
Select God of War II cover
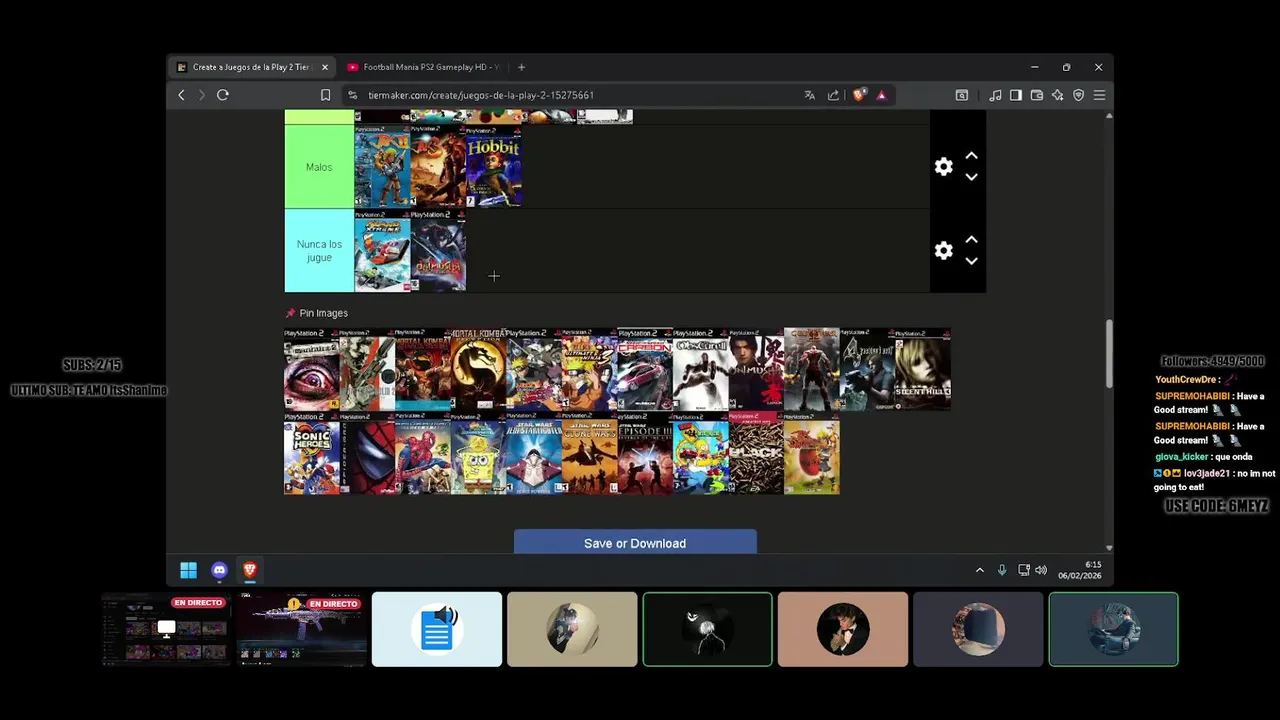[811, 370]
